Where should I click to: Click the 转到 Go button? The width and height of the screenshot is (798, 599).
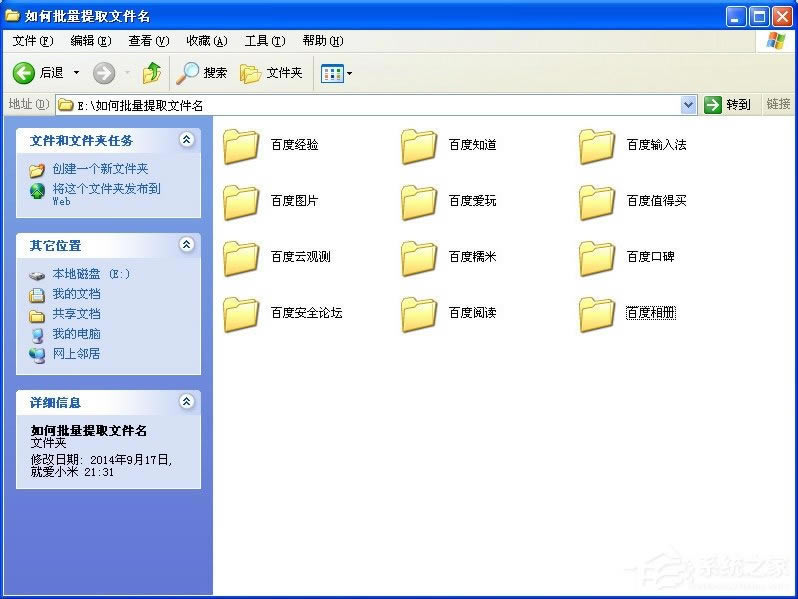[728, 105]
